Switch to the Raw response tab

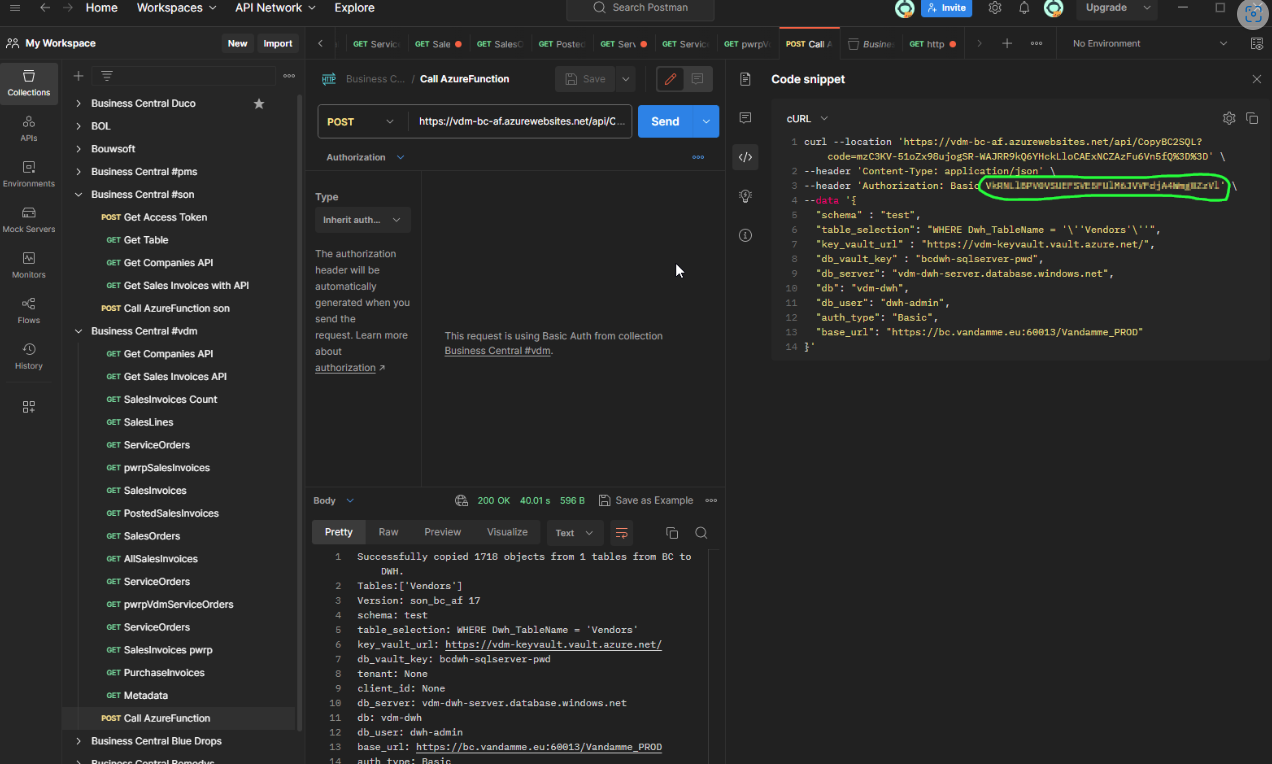tap(388, 532)
